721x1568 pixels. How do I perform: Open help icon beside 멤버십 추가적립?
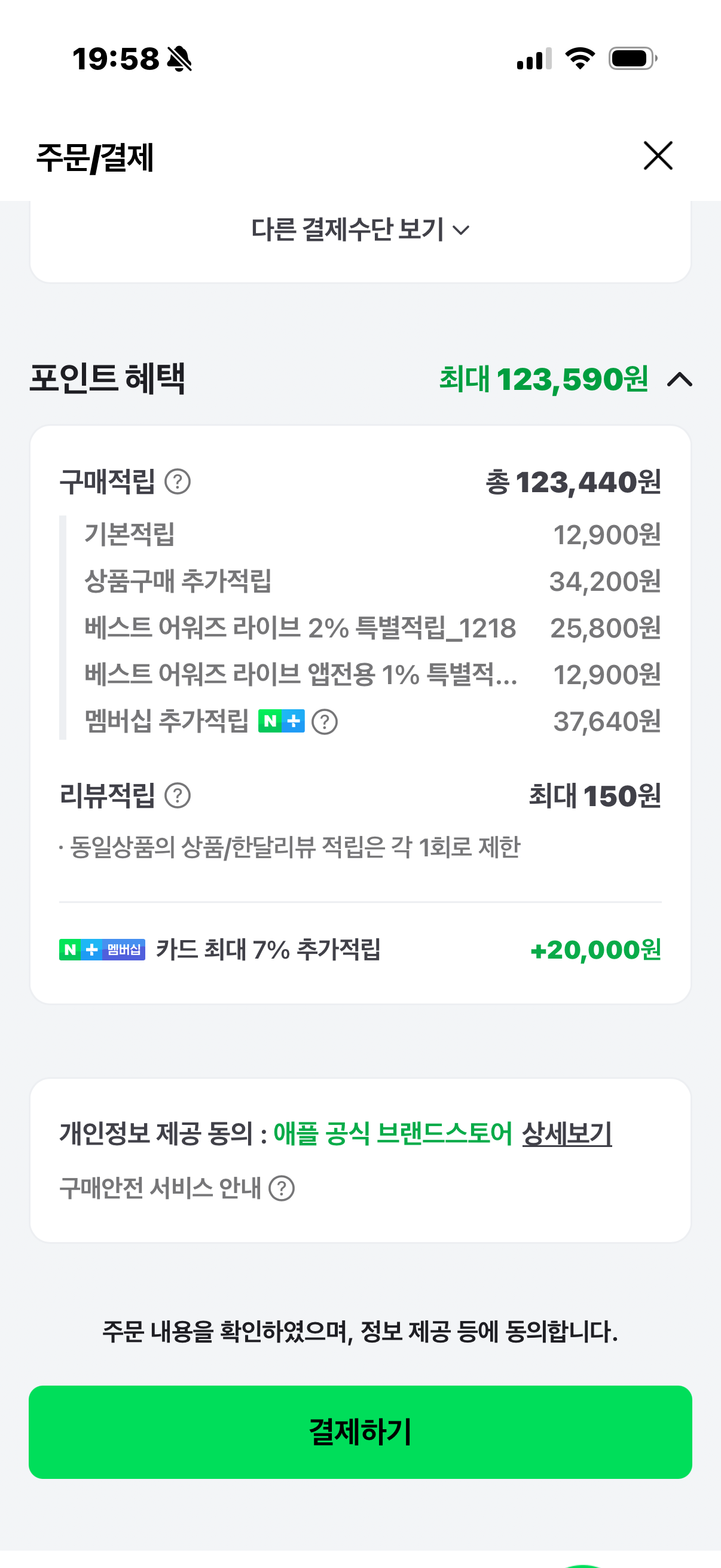click(324, 722)
